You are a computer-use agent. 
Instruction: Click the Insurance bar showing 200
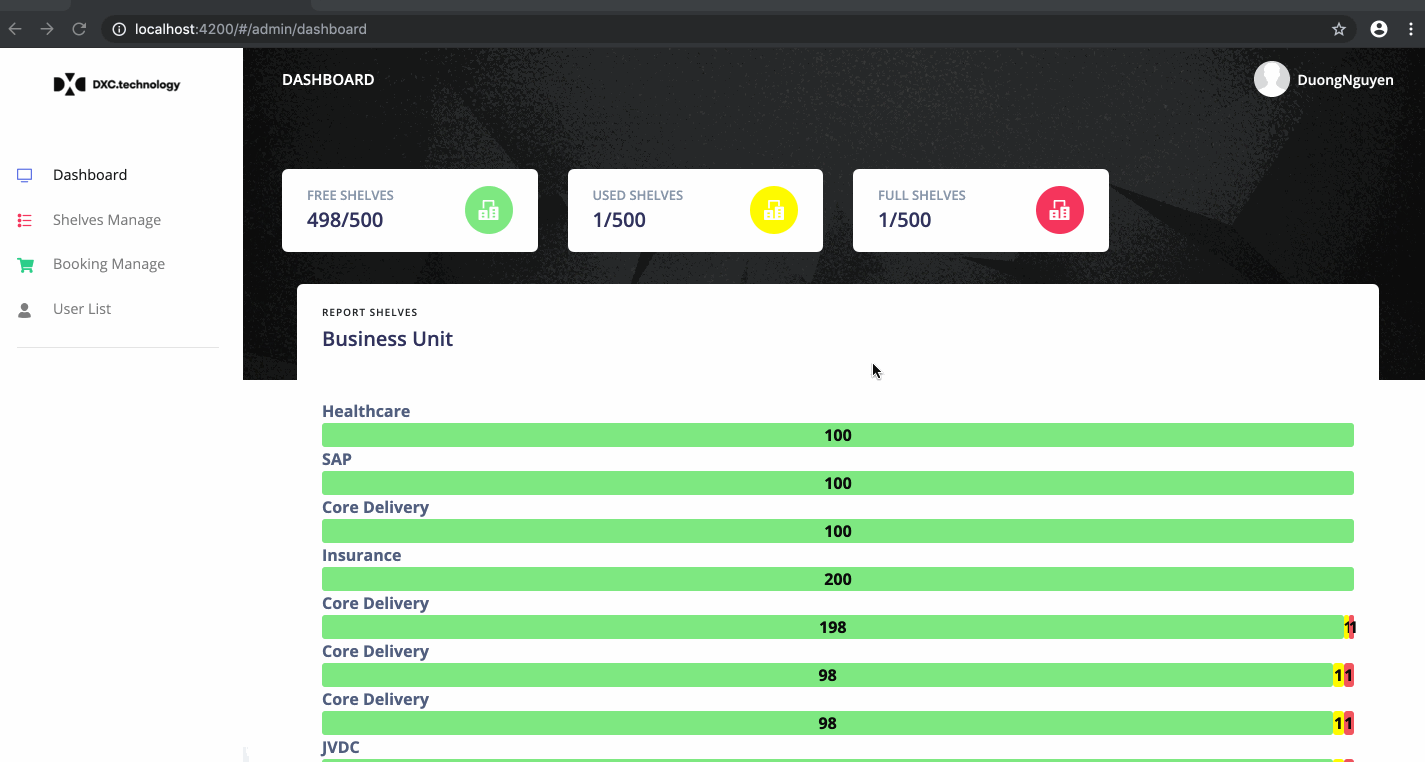838,579
